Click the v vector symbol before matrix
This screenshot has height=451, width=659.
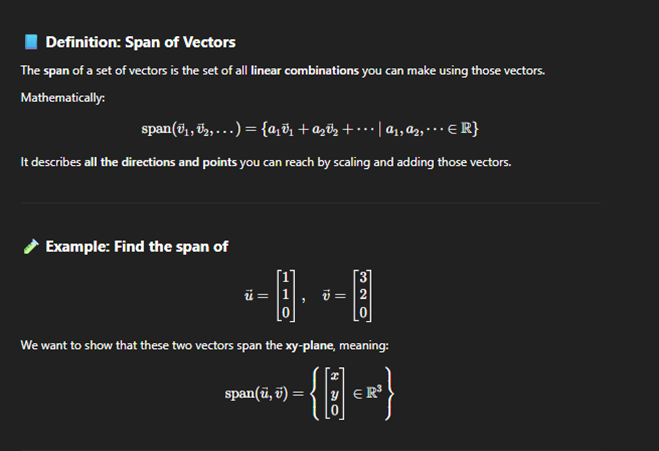(x=326, y=295)
